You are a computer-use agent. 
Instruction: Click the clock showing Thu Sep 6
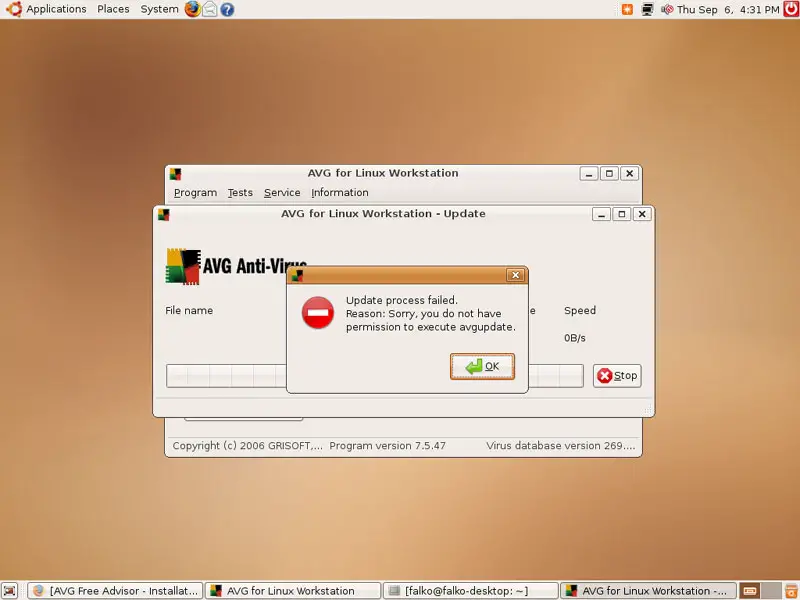(728, 9)
